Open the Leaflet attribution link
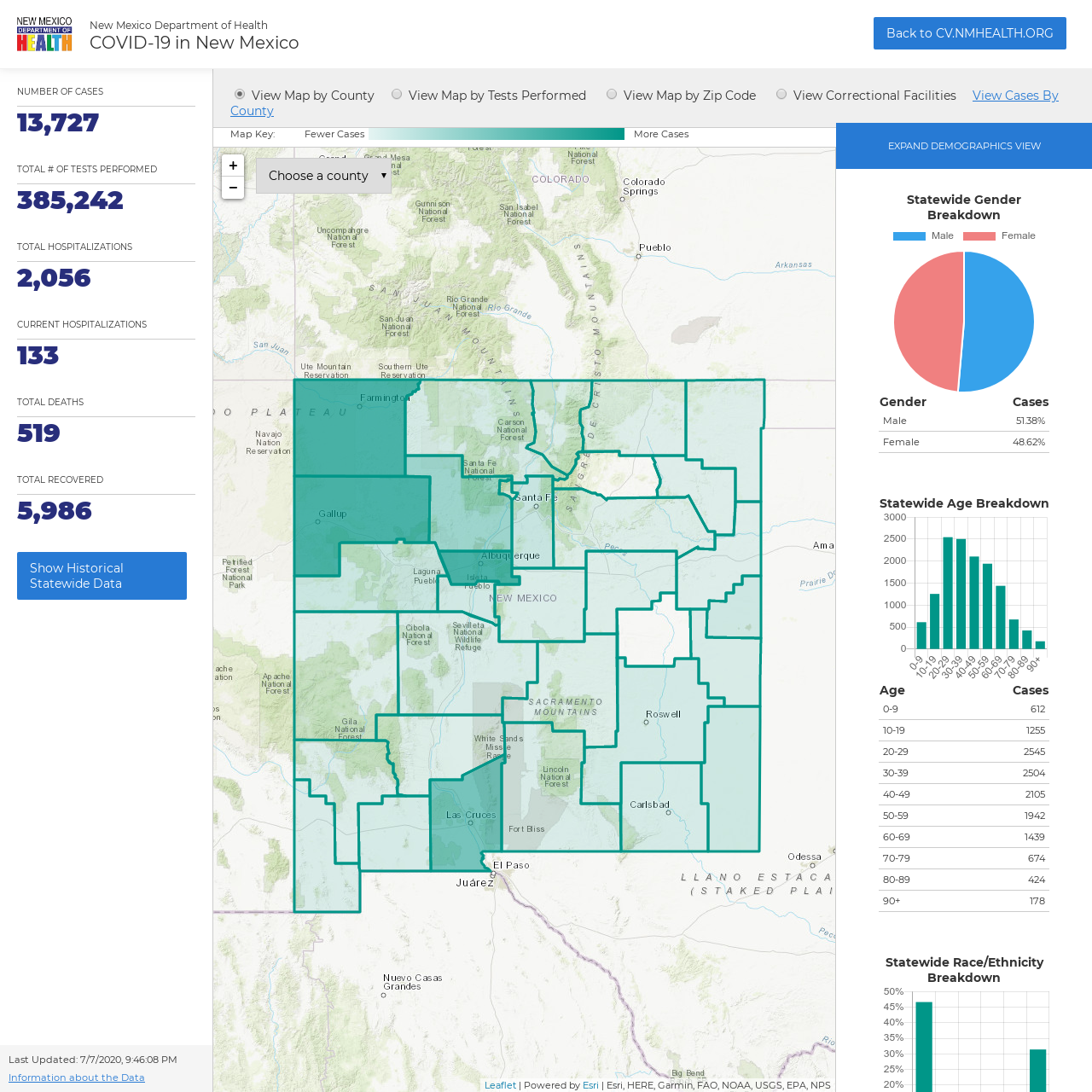This screenshot has height=1092, width=1092. [500, 1085]
